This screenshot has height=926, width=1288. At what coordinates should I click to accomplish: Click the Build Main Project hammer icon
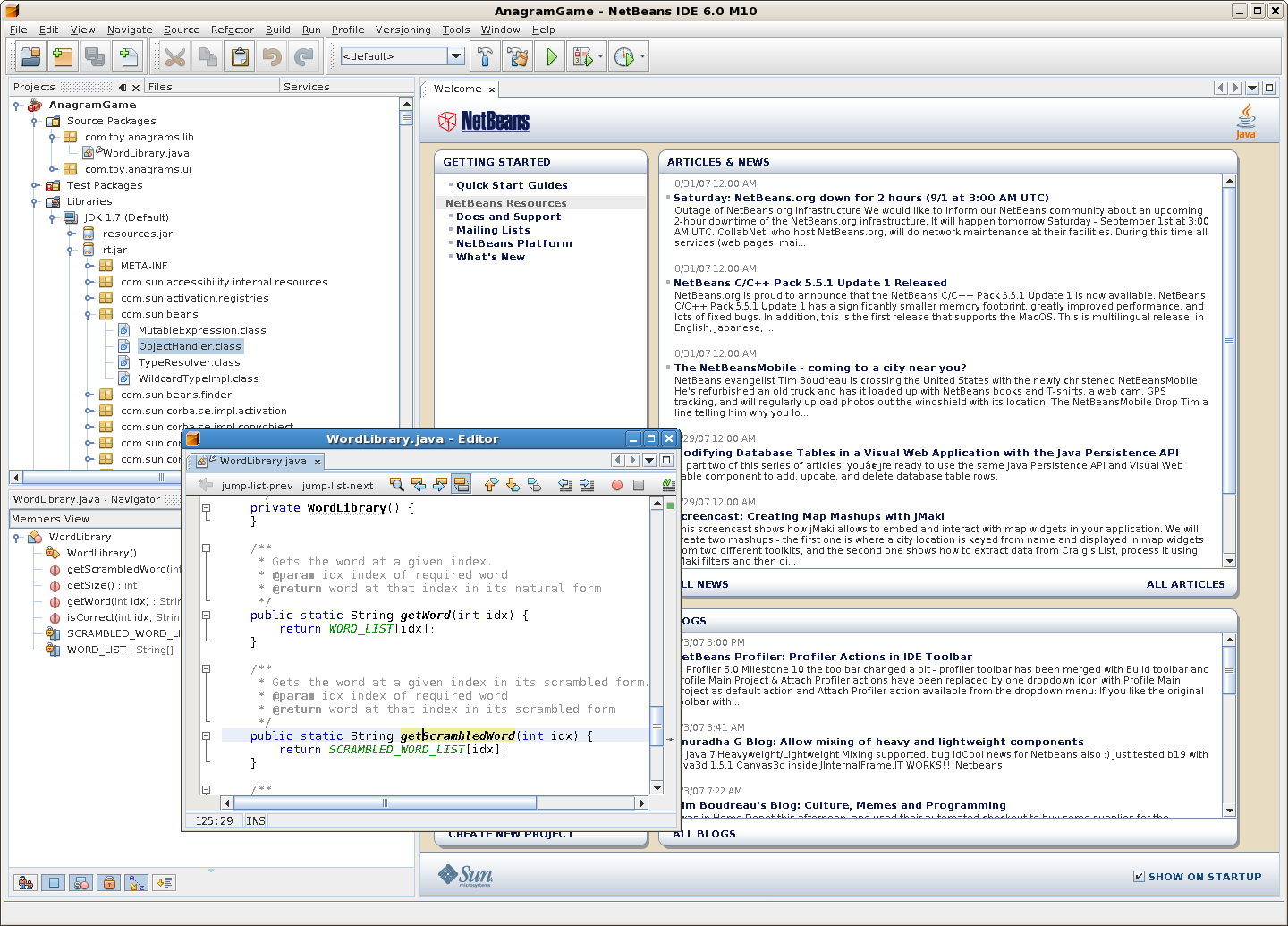pos(485,57)
